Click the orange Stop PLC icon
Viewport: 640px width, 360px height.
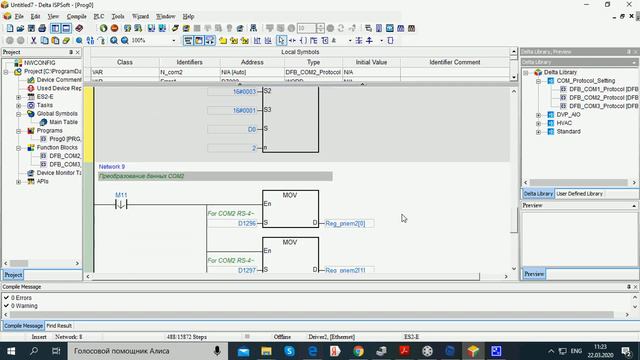pyautogui.click(x=115, y=28)
